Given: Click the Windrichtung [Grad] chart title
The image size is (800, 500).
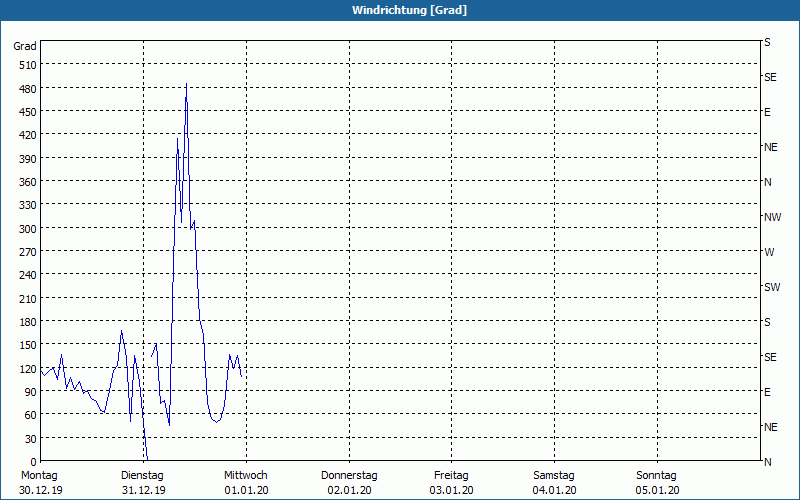Looking at the screenshot, I should click(x=409, y=10).
